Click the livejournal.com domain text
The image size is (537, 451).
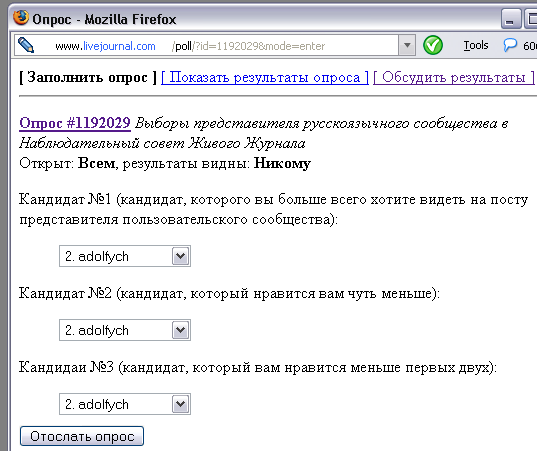click(119, 46)
